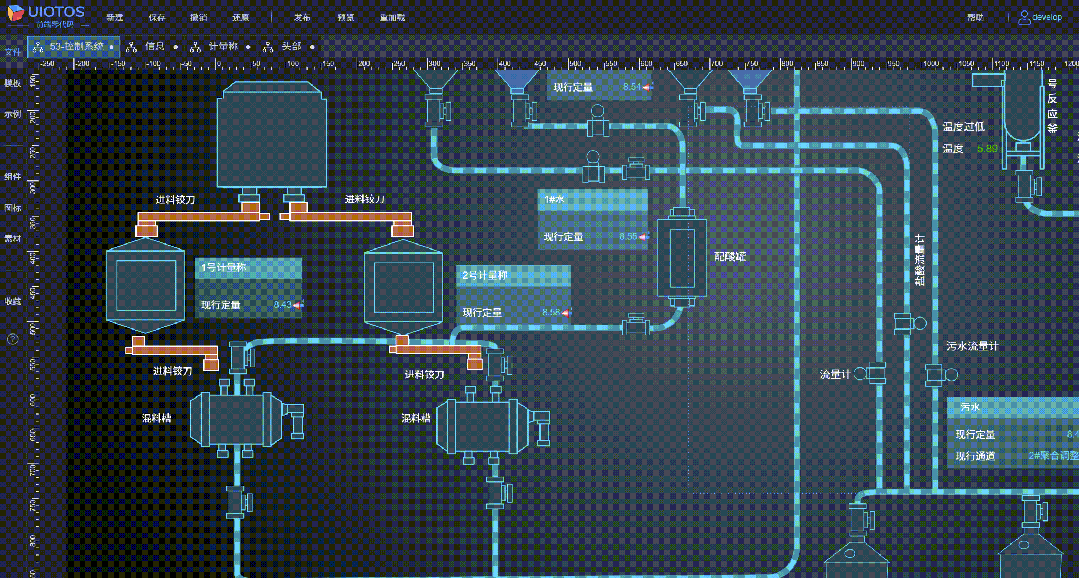The height and width of the screenshot is (578, 1079).
Task: Click the 8.43 value in 1号计量称 panel
Action: 283,305
